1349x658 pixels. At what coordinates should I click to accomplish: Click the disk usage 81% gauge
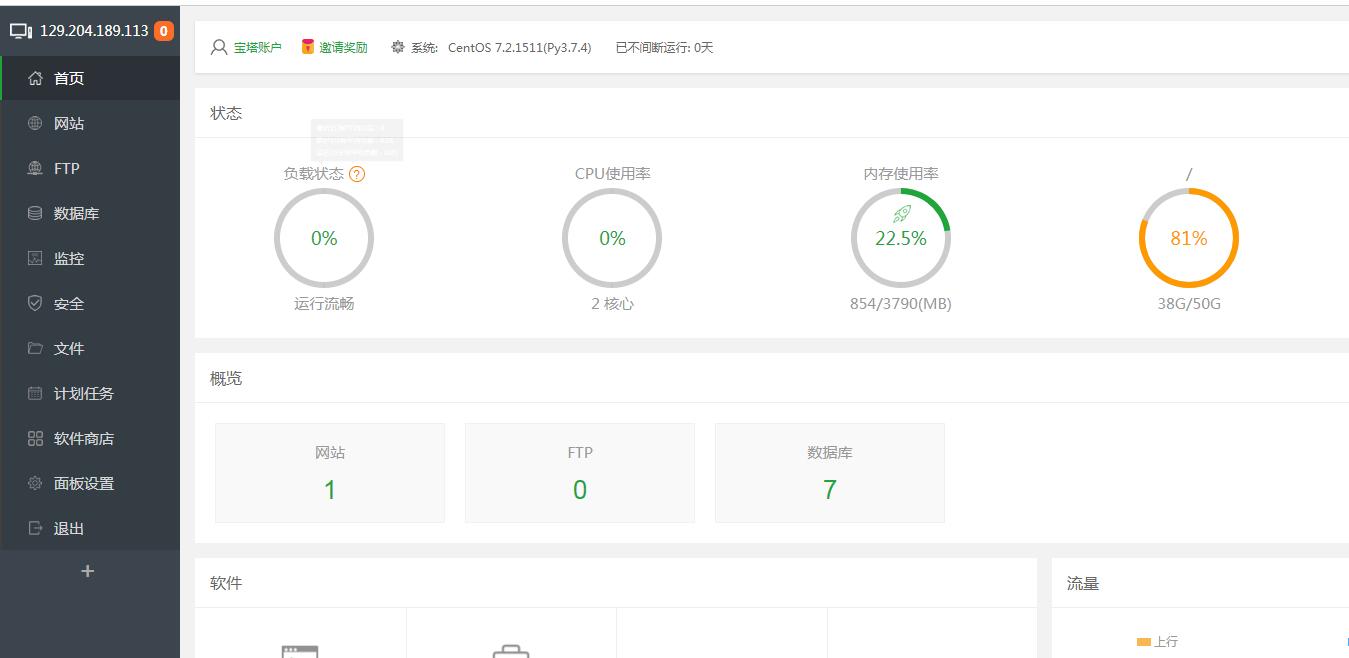1188,238
